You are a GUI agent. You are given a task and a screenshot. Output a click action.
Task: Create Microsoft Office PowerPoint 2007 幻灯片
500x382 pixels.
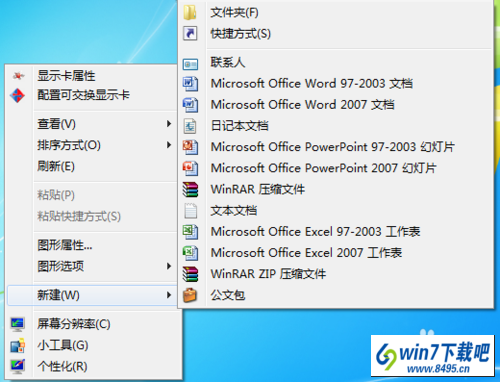pos(323,168)
